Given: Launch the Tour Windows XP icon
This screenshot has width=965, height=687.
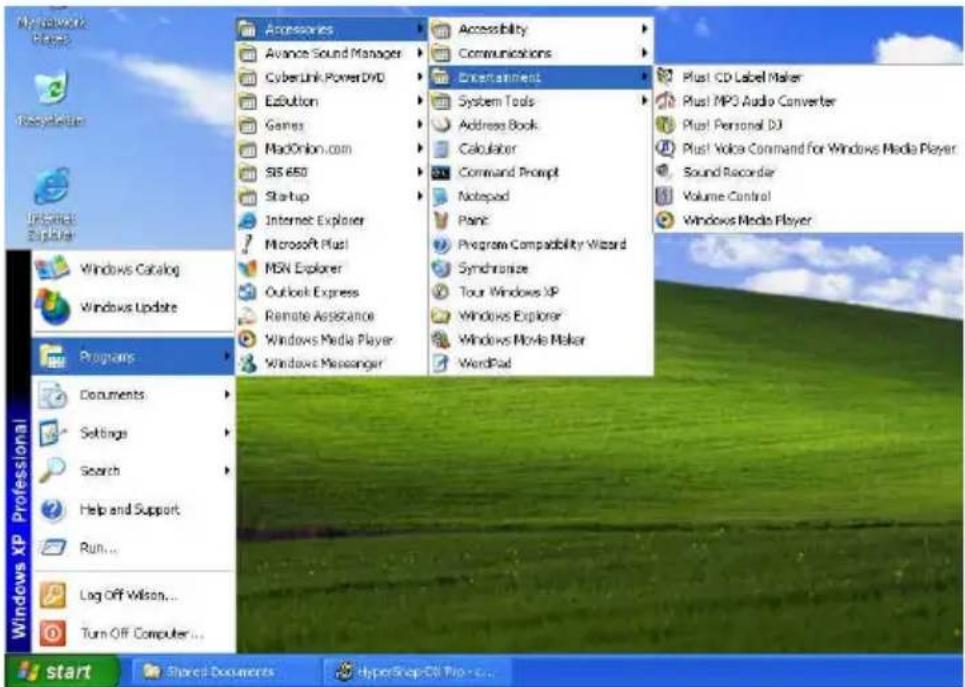Looking at the screenshot, I should point(441,292).
